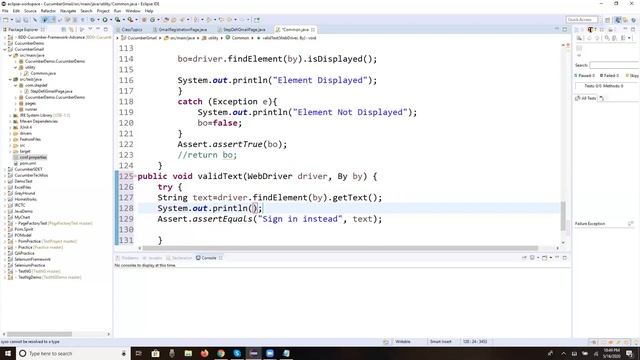The width and height of the screenshot is (640, 360).
Task: Select the Console tab in bottom panel
Action: 208,258
